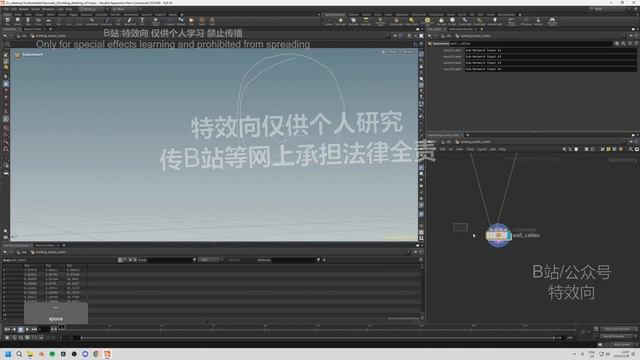Image resolution: width=640 pixels, height=360 pixels.
Task: Play the animation forward
Action: [27, 329]
